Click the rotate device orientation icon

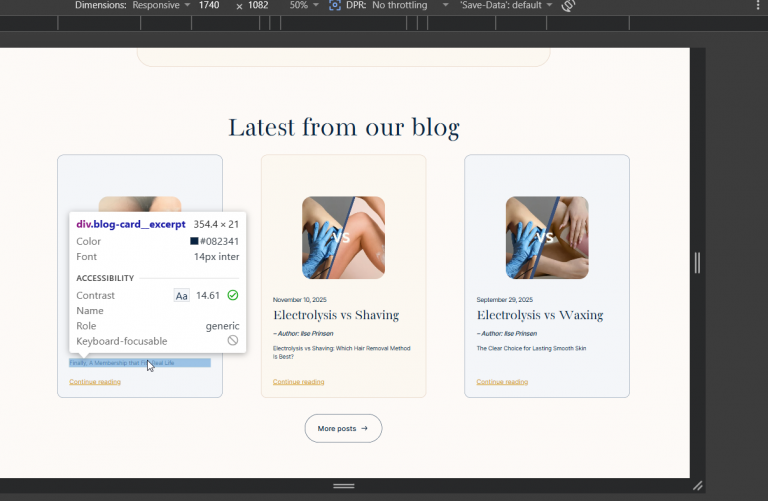pyautogui.click(x=568, y=5)
